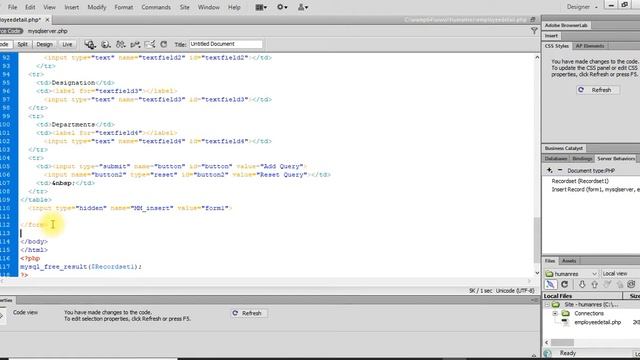Open the File Management toolbar icon
The image size is (640, 360).
click(120, 44)
